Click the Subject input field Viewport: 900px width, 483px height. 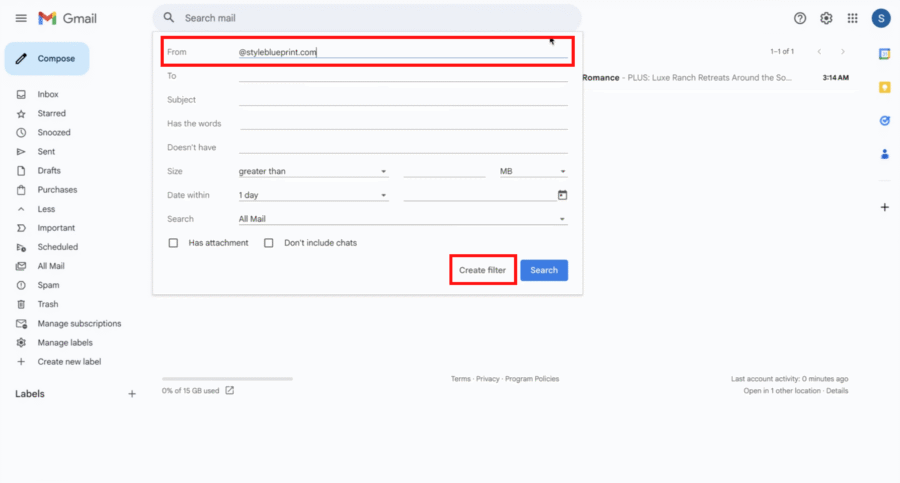(403, 100)
